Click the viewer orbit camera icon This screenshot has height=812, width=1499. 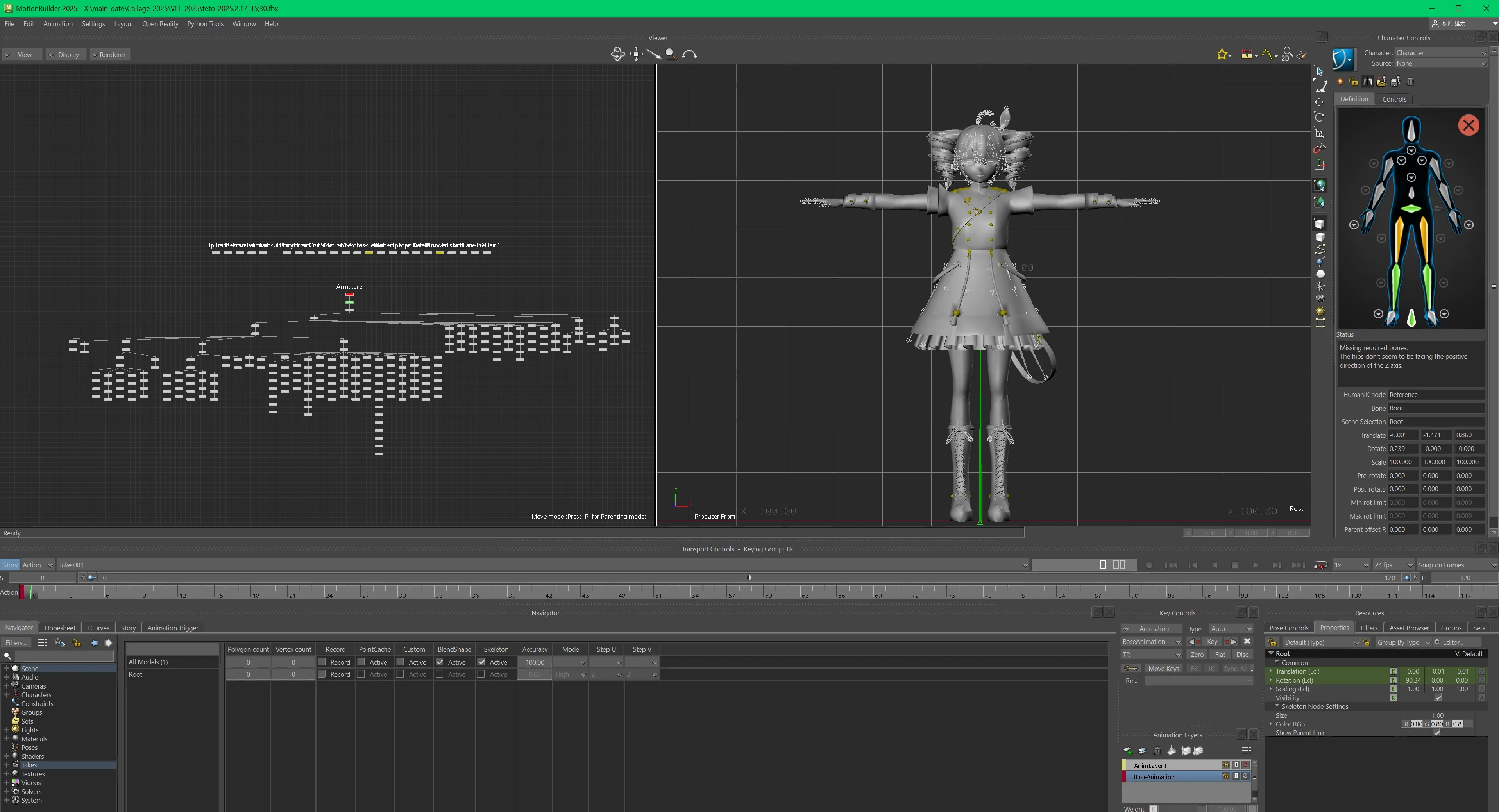[x=617, y=54]
